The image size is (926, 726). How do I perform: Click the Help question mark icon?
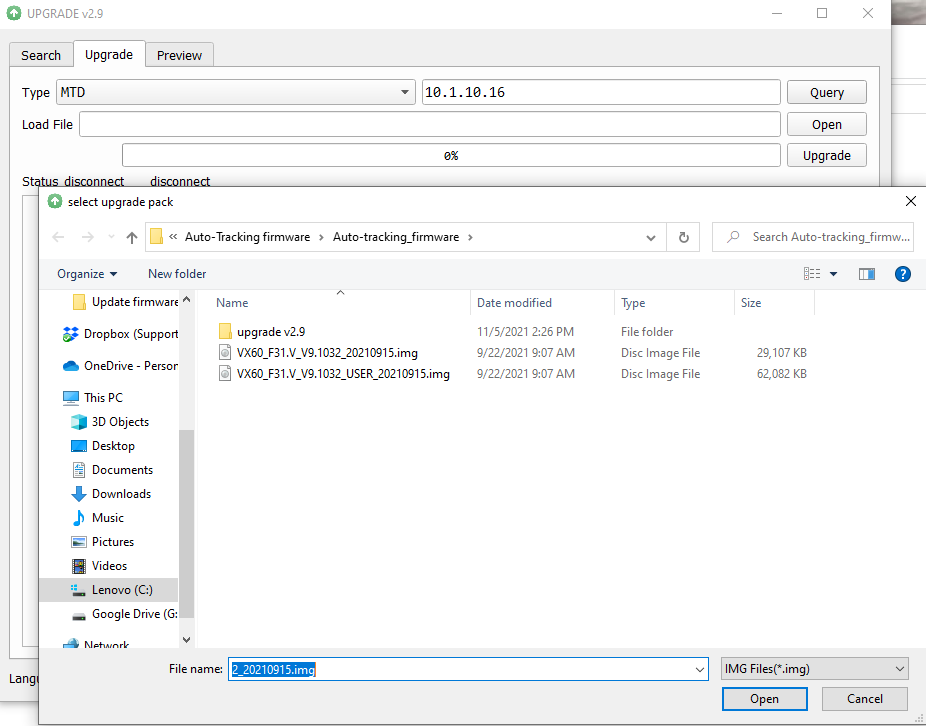tap(903, 273)
